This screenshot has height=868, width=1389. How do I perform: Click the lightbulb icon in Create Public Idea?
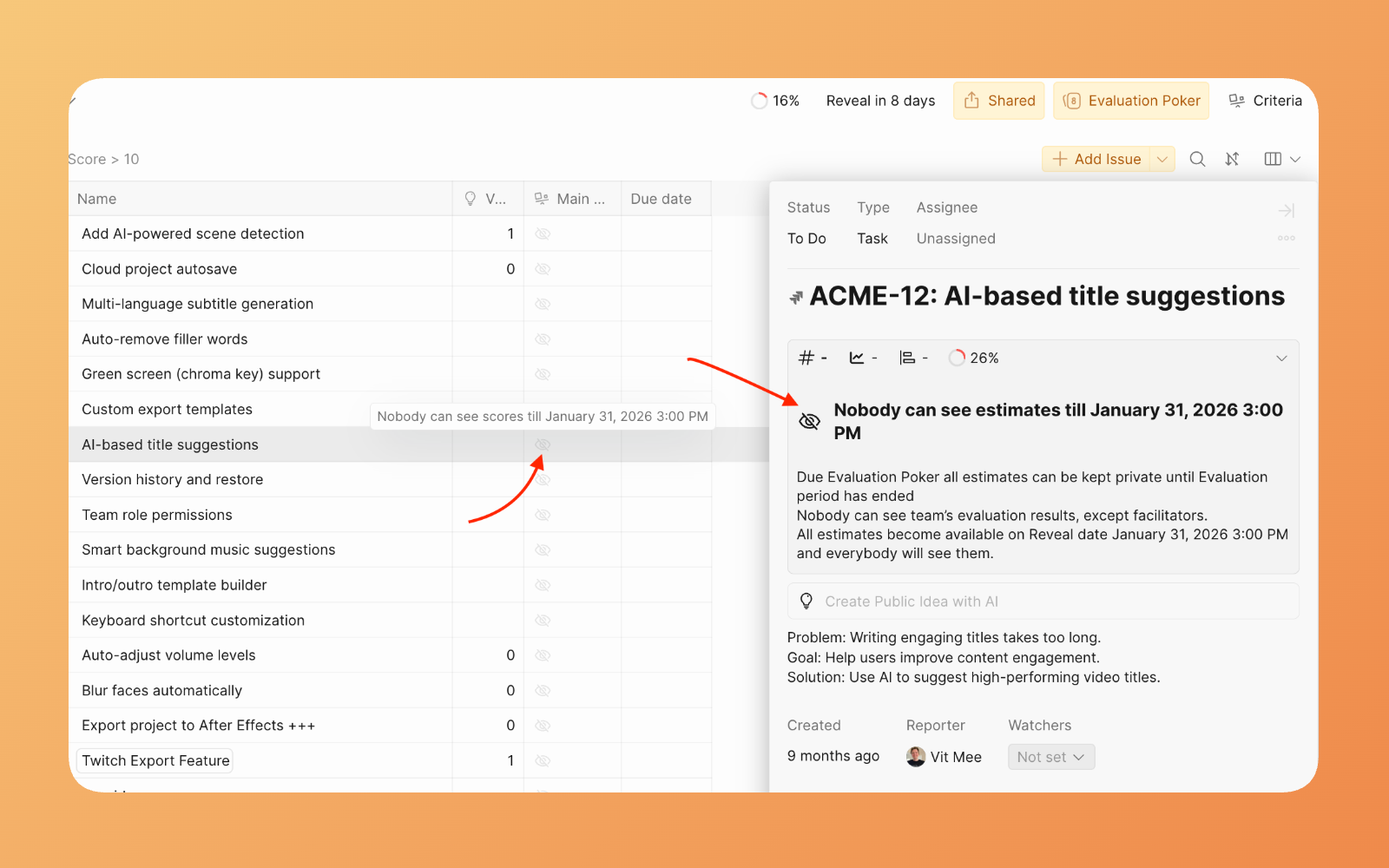[x=806, y=601]
